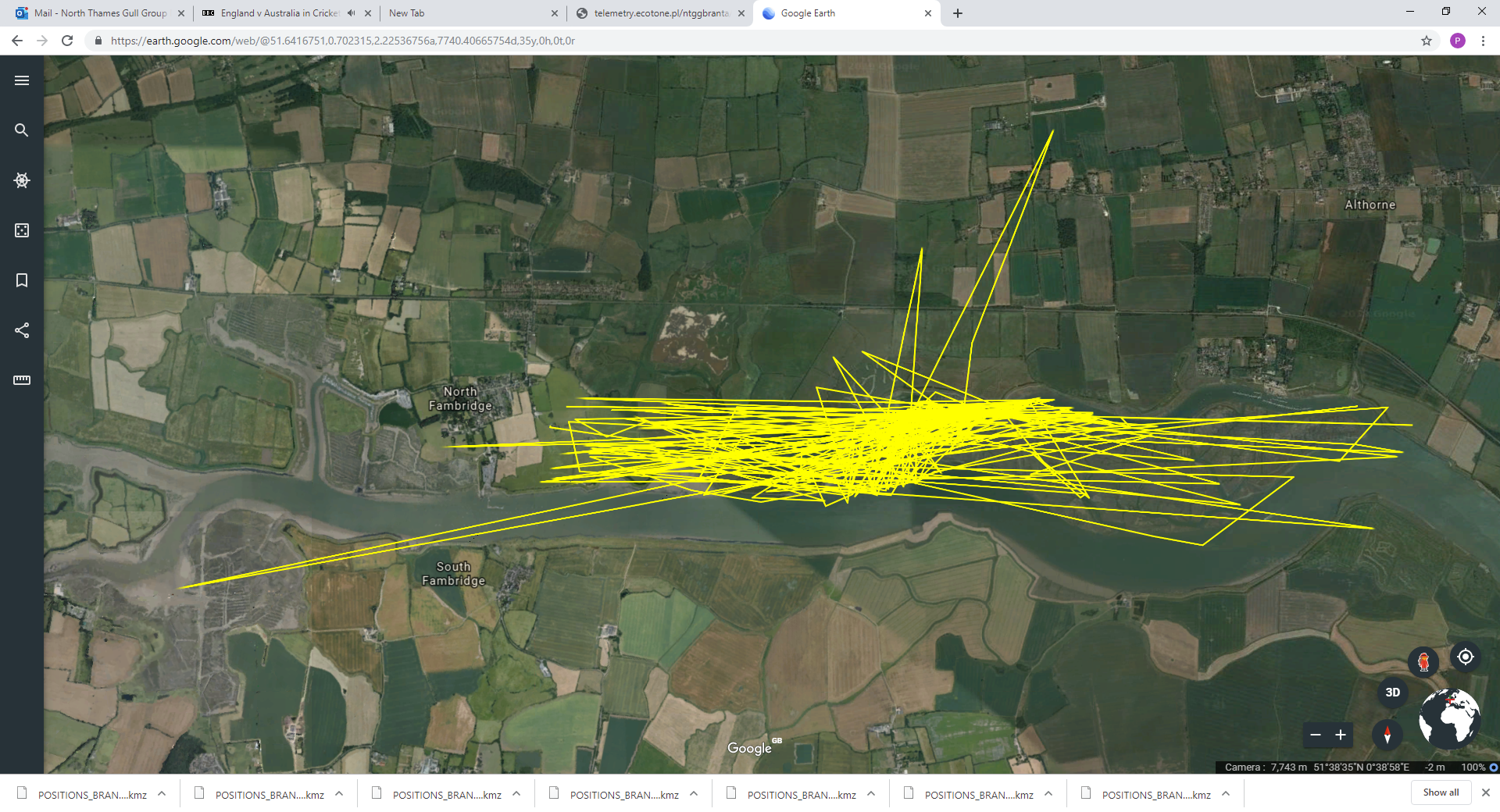Open the Search tool in Google Earth
This screenshot has height=812, width=1500.
click(22, 130)
